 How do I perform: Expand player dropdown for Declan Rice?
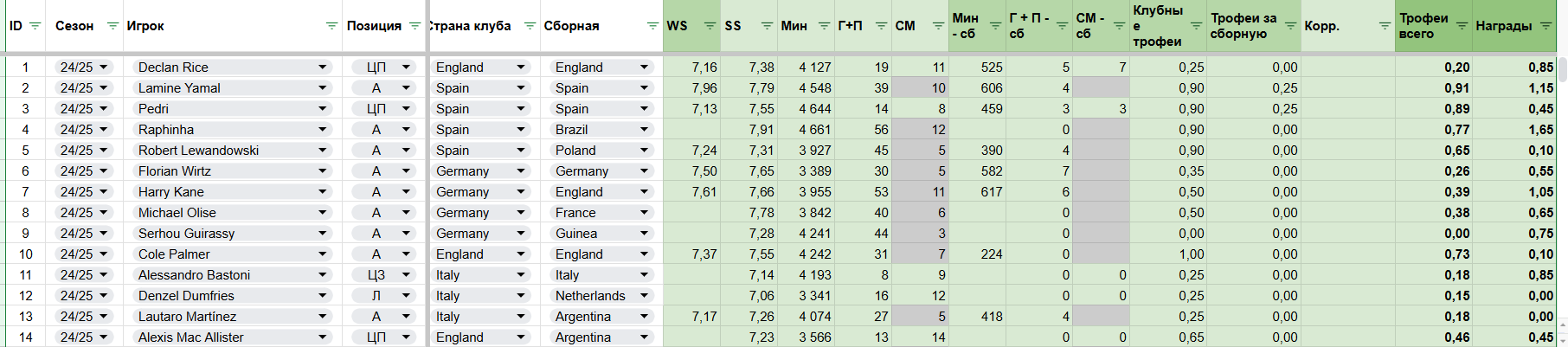click(x=322, y=67)
